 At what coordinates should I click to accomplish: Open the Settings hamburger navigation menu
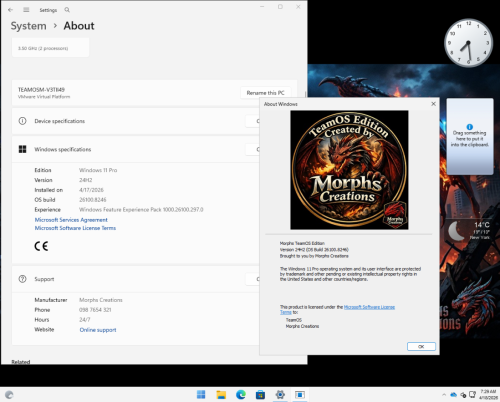[26, 10]
